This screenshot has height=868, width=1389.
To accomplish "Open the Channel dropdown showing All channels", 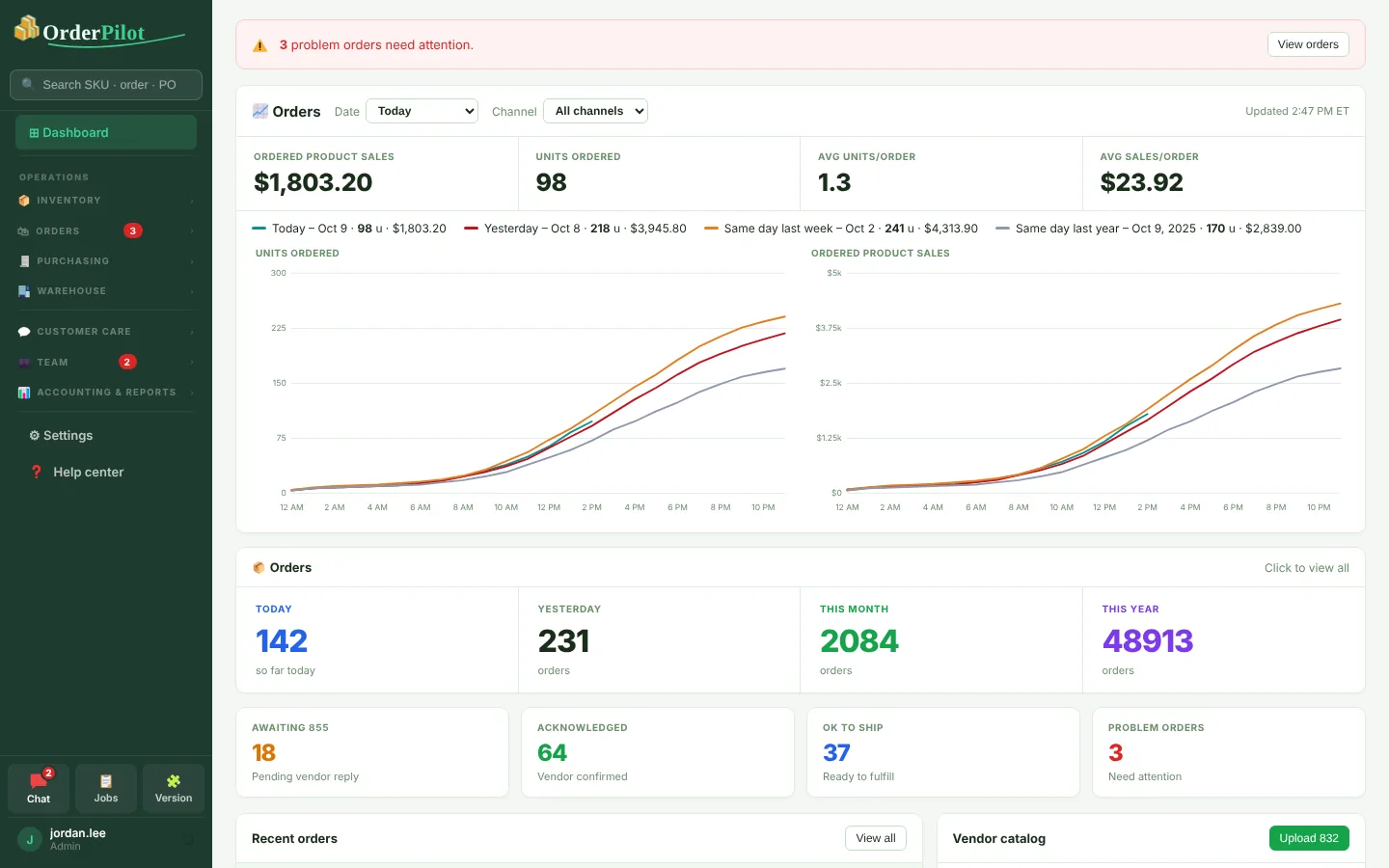I will [595, 111].
